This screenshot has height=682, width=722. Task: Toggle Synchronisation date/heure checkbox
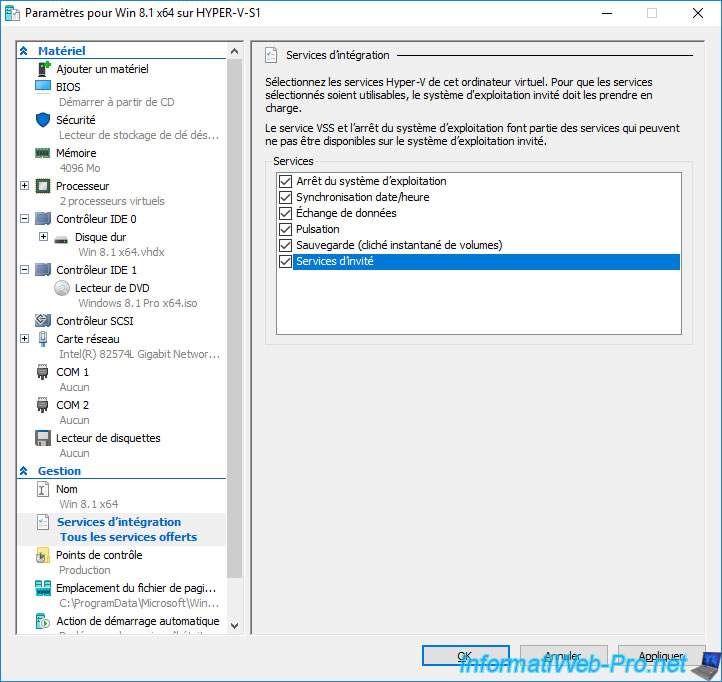[285, 198]
